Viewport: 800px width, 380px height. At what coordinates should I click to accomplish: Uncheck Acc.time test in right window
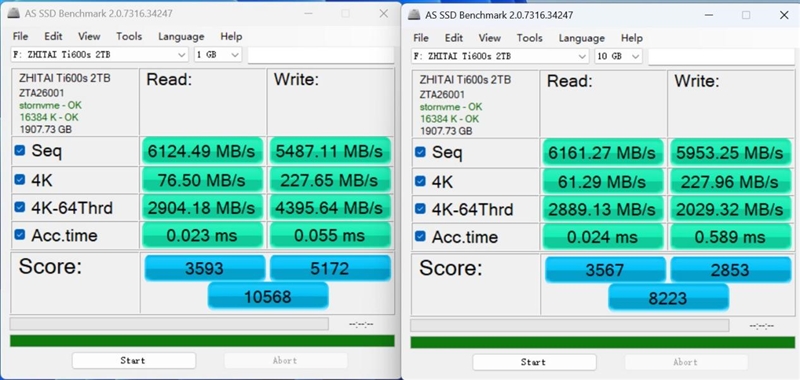click(420, 236)
